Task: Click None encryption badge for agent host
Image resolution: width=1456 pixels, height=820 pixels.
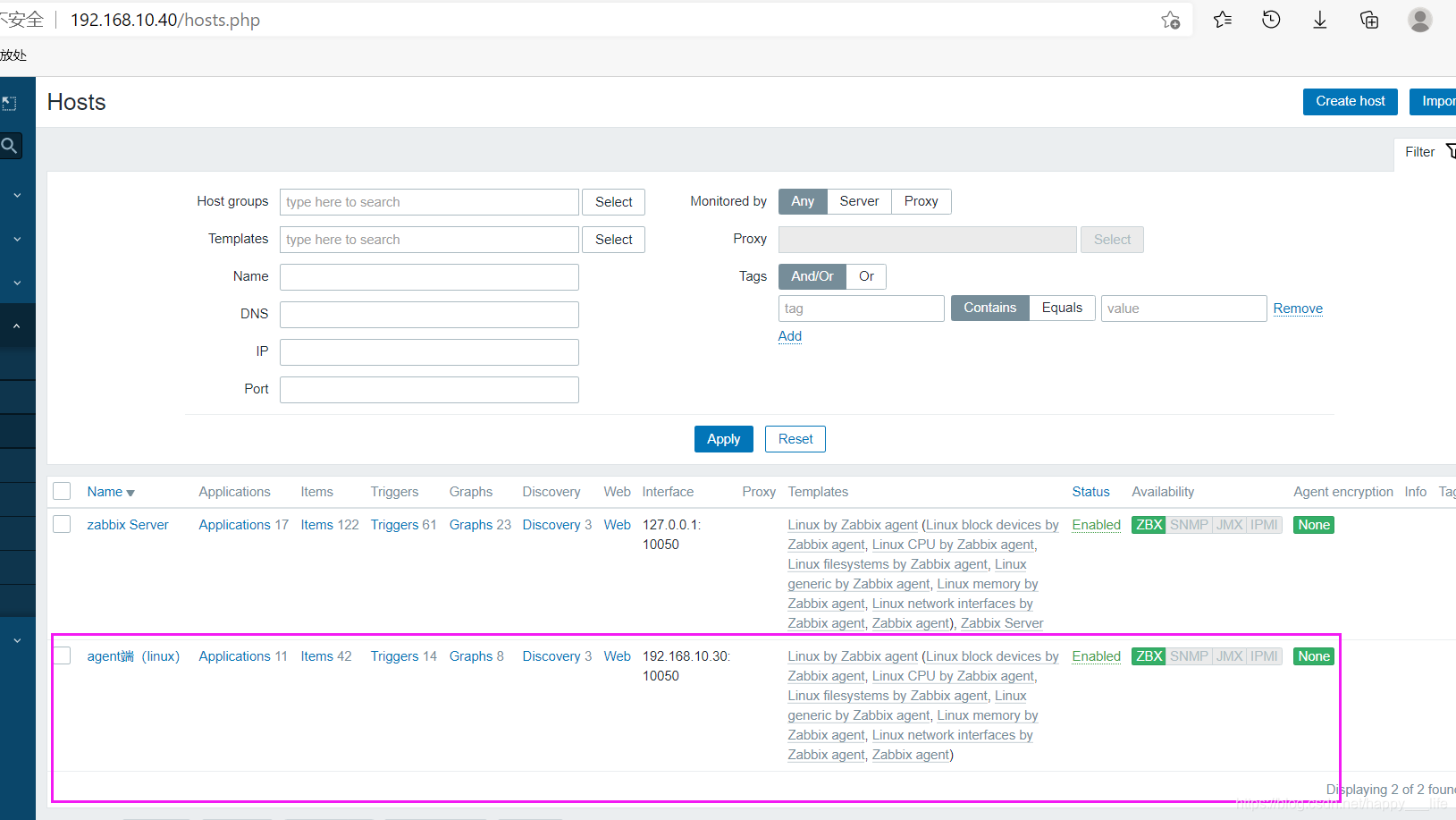Action: (x=1314, y=656)
